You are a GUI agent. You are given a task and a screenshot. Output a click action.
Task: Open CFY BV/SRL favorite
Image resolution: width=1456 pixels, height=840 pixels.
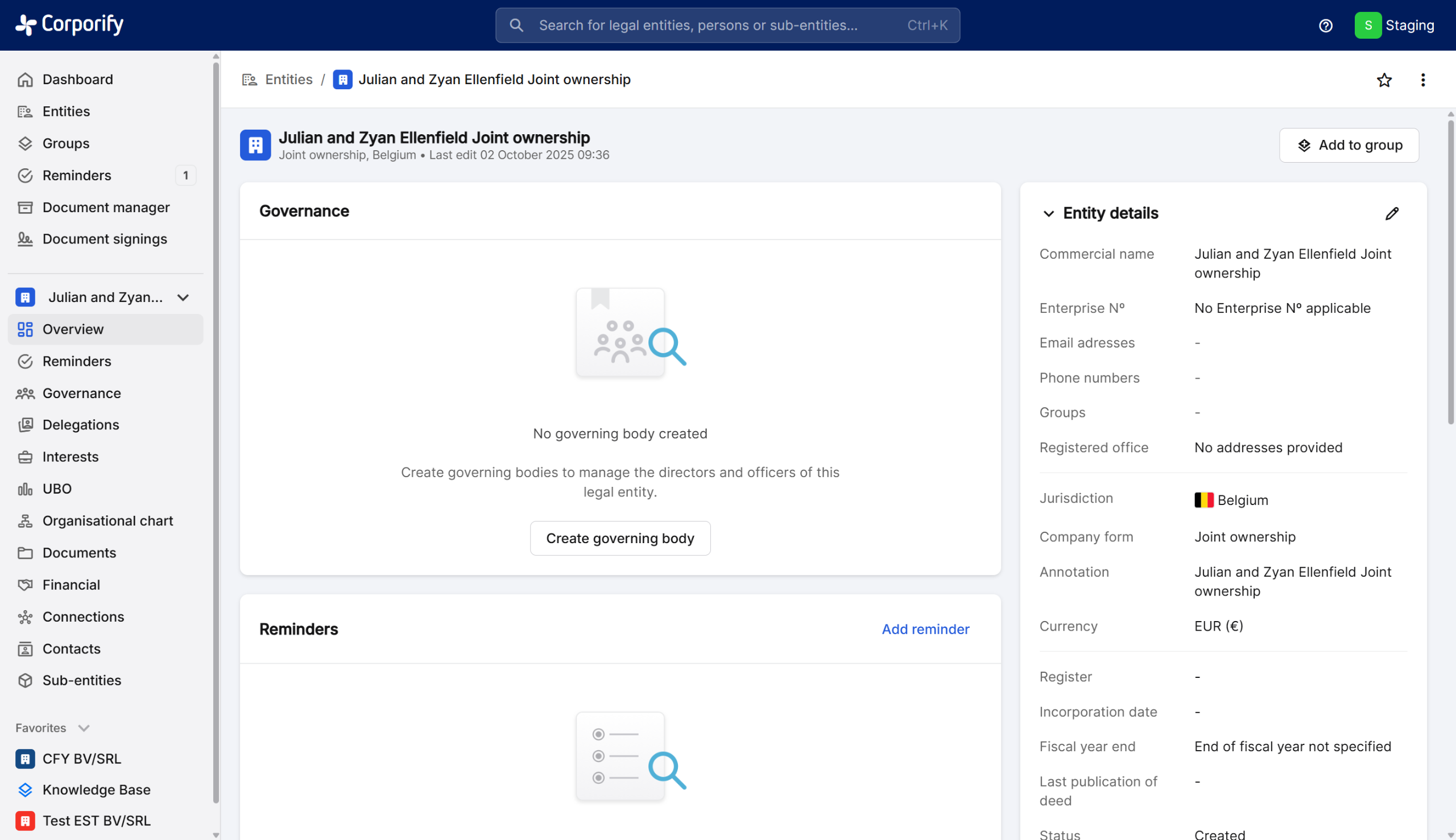pyautogui.click(x=81, y=758)
